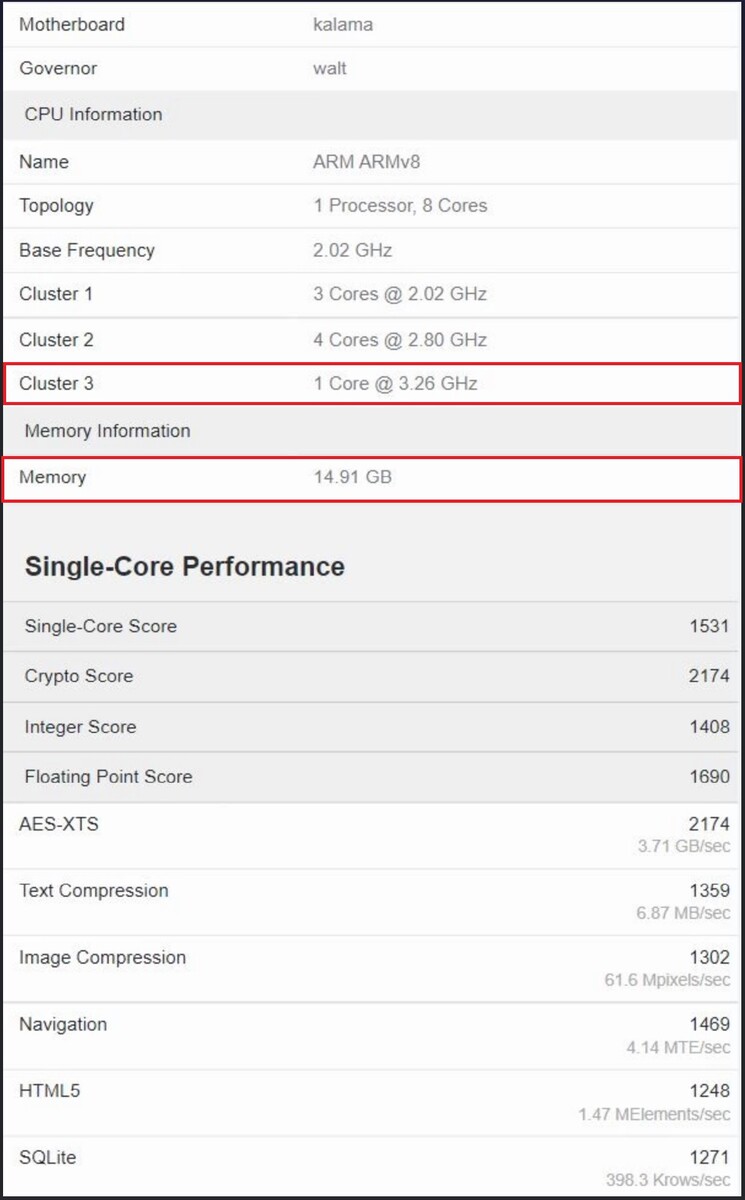
Task: Click the ARM ARMv8 name value
Action: click(x=364, y=162)
